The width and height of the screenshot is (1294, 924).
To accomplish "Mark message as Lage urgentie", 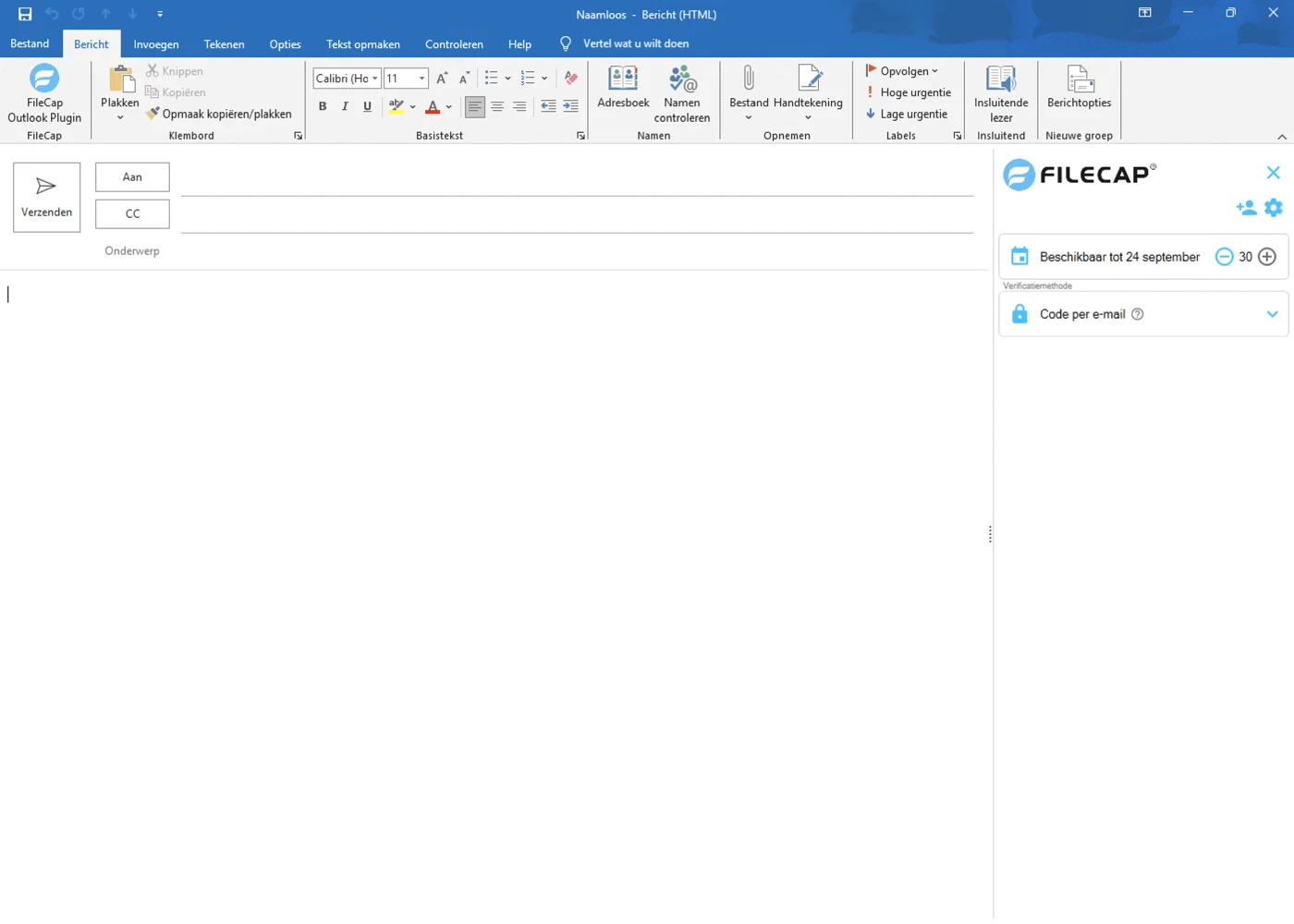I will coord(906,114).
